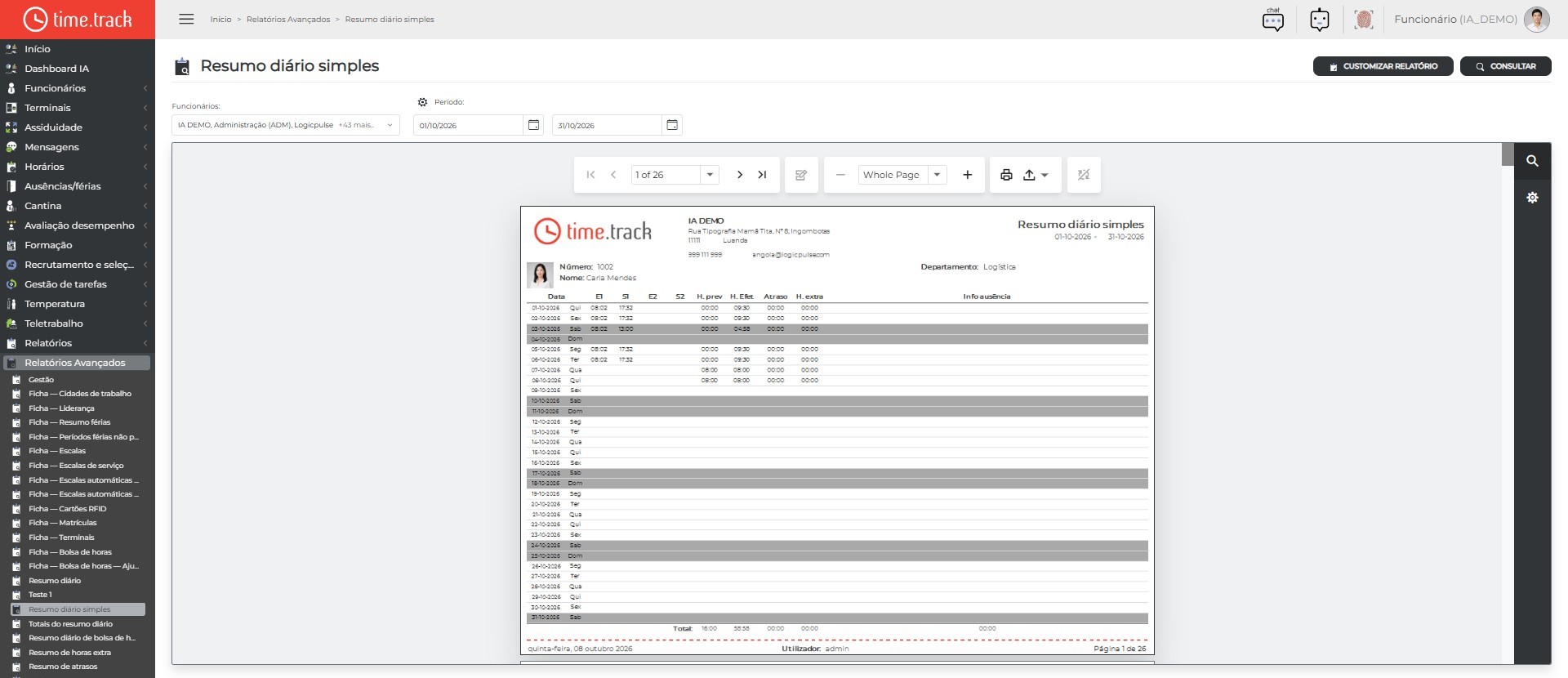The image size is (1568, 678).
Task: Expand the Horários sidebar menu
Action: 78,167
